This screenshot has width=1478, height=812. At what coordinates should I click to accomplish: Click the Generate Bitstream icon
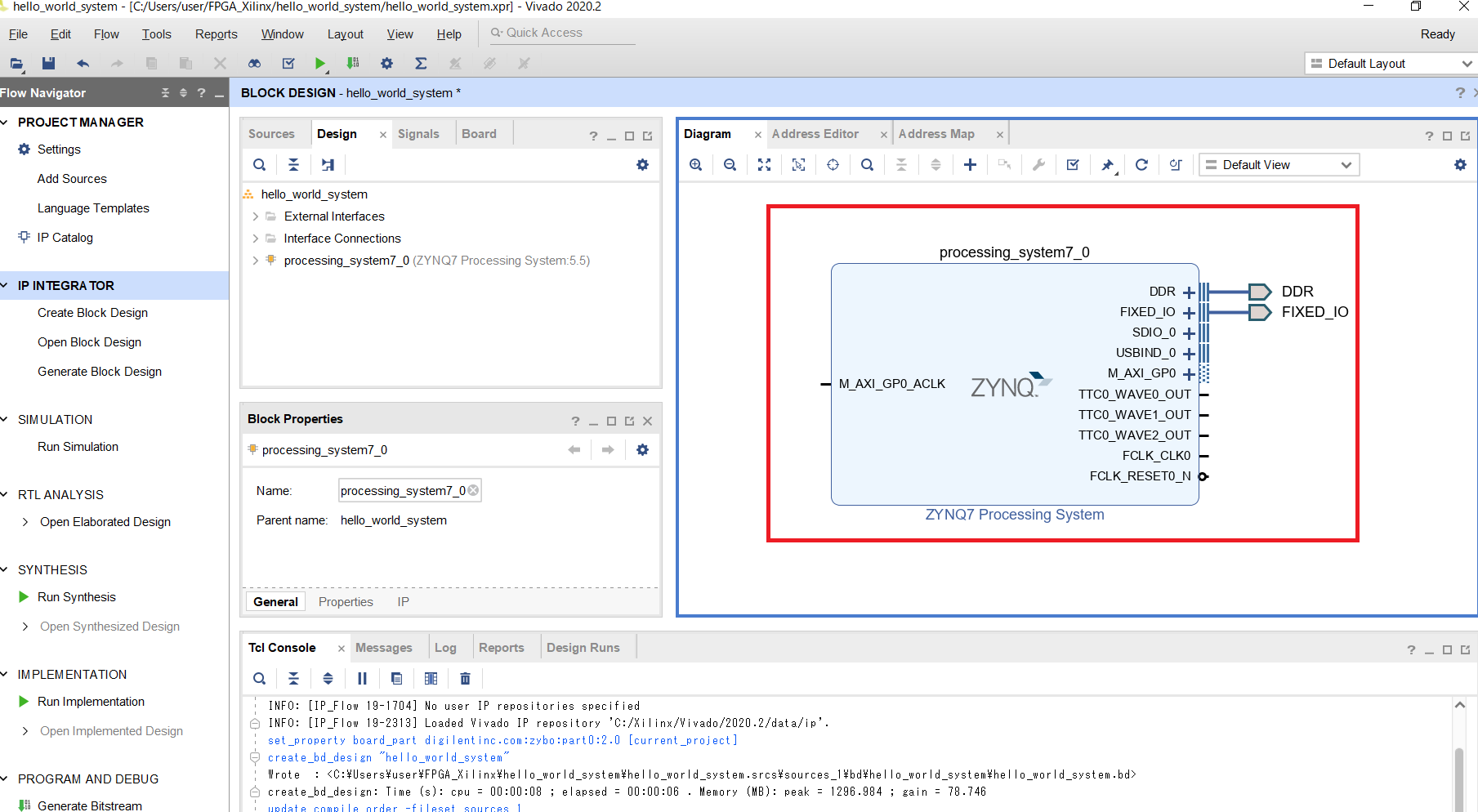tap(25, 805)
